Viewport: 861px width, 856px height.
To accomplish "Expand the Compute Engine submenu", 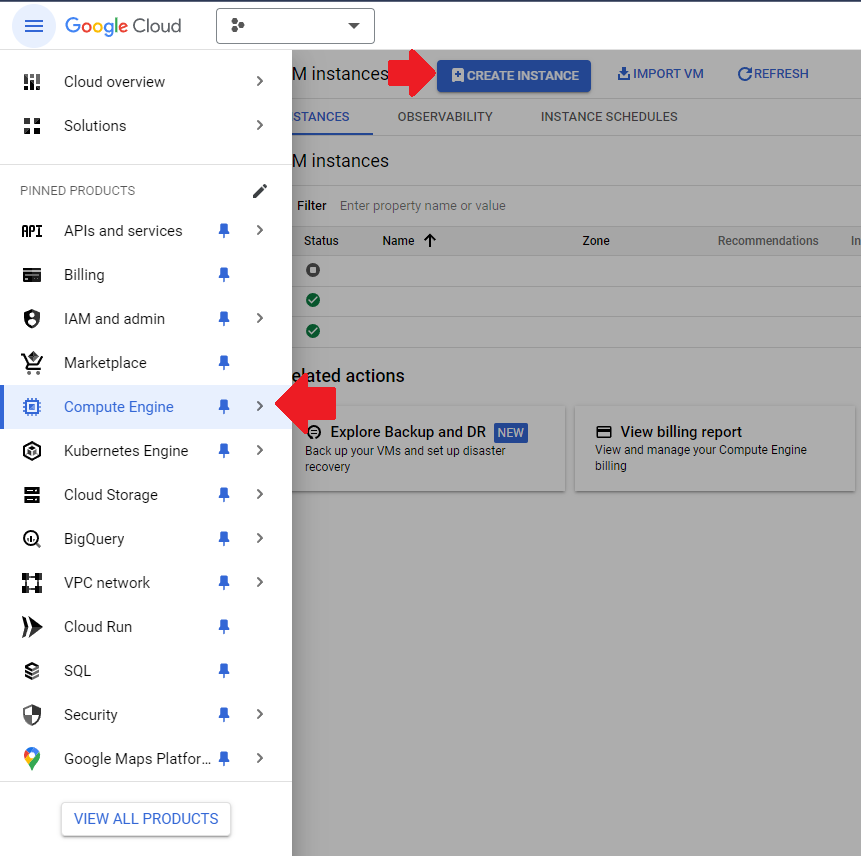I will 259,406.
